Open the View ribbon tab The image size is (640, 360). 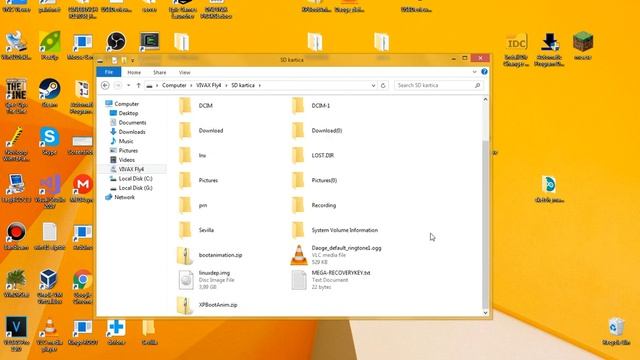pyautogui.click(x=184, y=72)
